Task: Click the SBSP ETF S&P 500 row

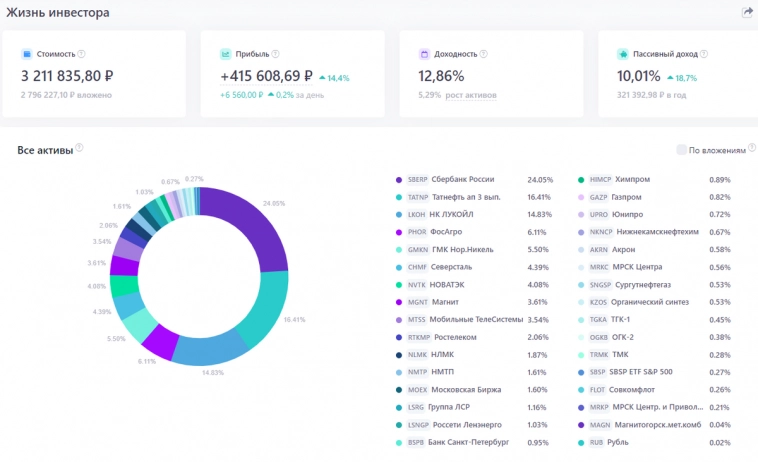Action: [x=655, y=372]
